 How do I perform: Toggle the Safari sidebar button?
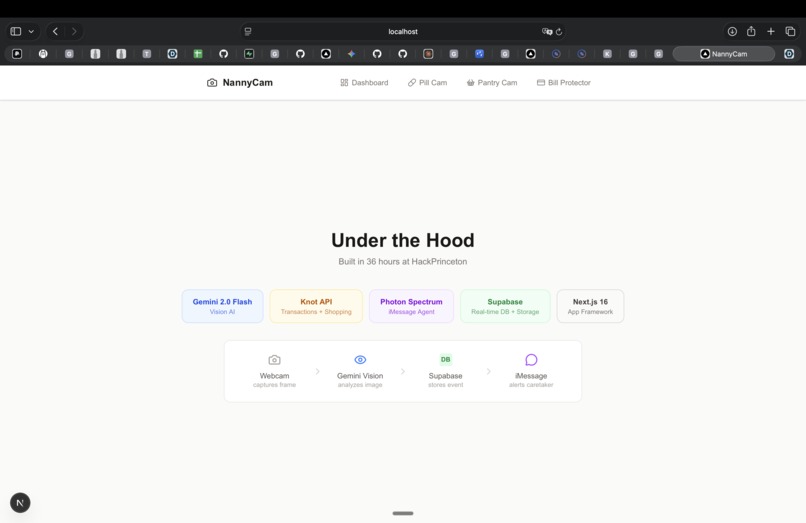coord(15,31)
